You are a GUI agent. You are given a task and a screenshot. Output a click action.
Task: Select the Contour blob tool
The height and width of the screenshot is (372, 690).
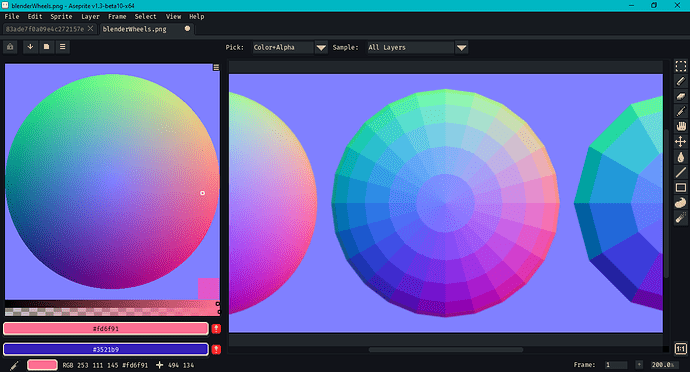(x=680, y=203)
